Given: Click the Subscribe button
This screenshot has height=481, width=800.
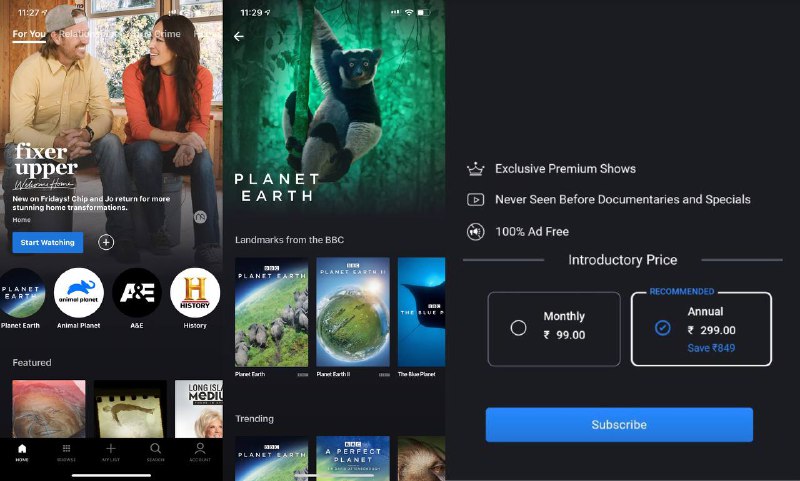Looking at the screenshot, I should 619,424.
